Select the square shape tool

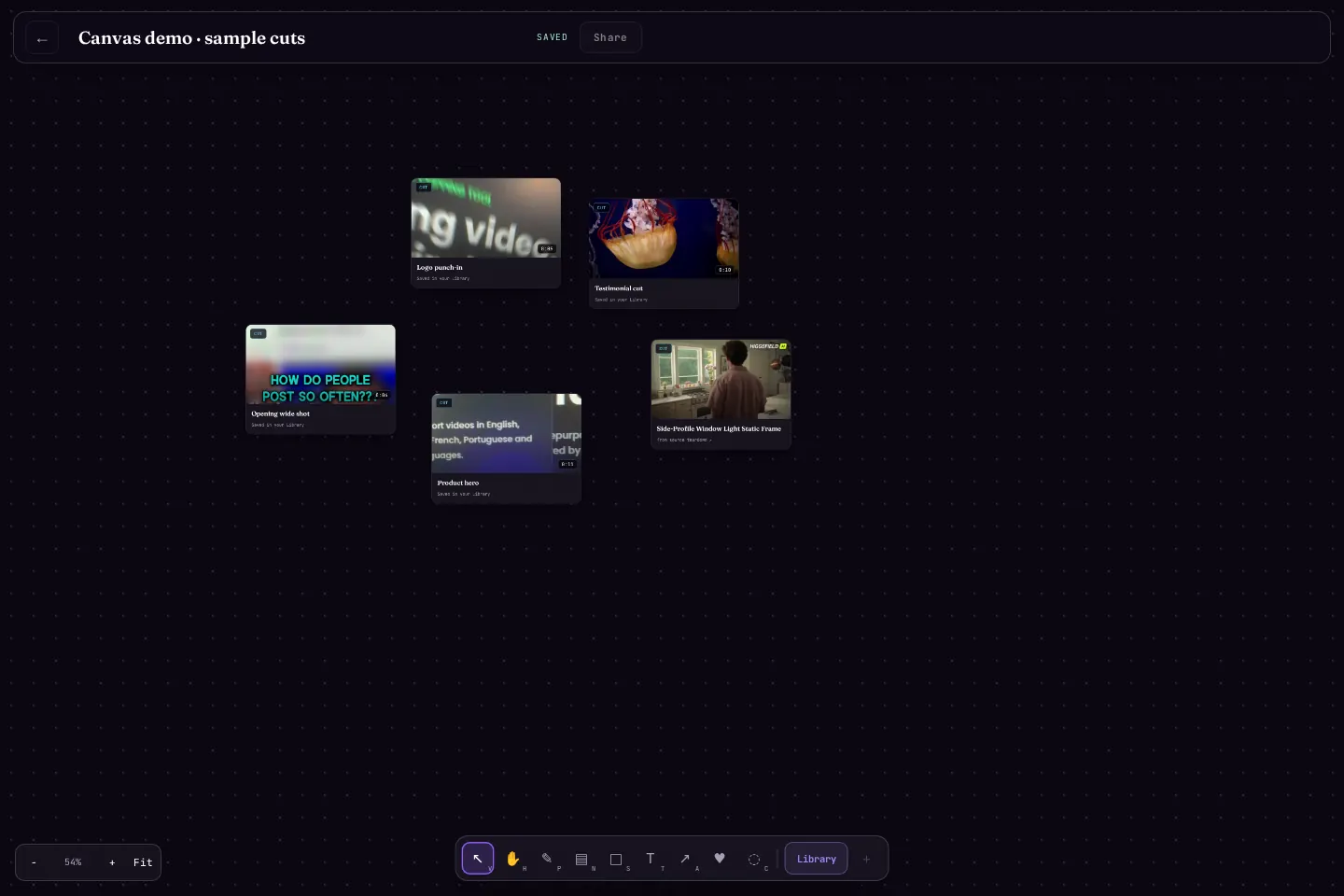[x=616, y=859]
